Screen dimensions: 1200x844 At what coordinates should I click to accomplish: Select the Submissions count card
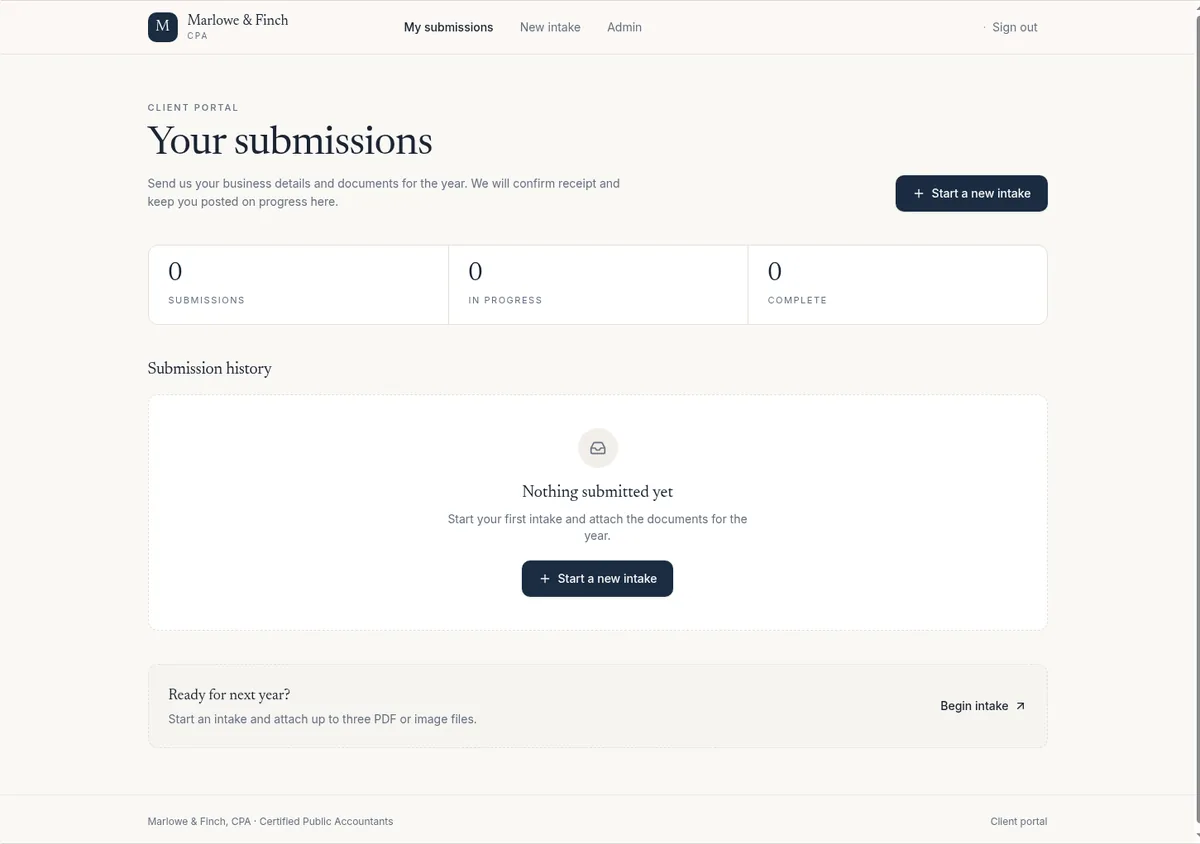click(x=298, y=285)
